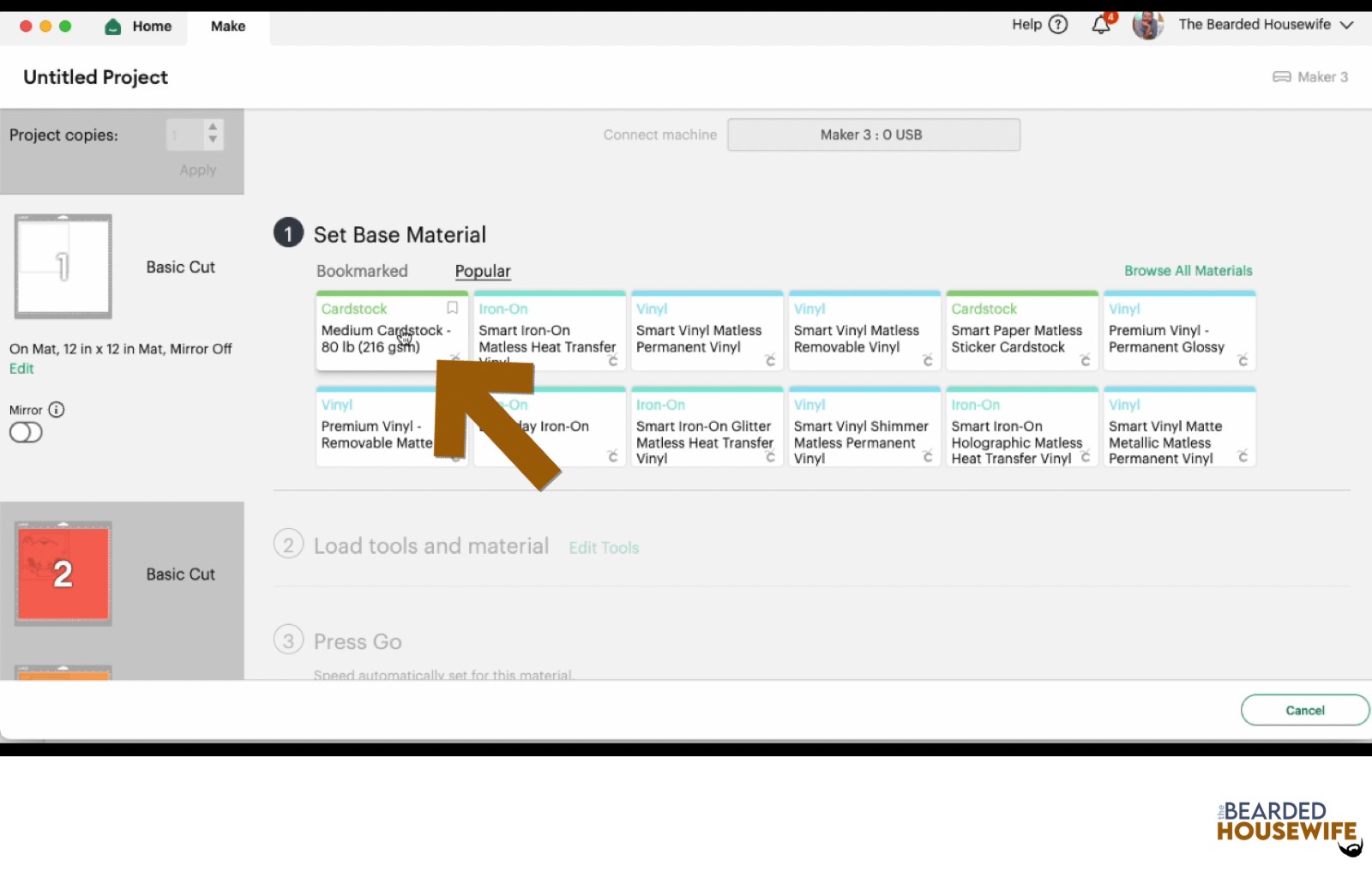1372x872 pixels.
Task: Click Cricut logo on Premium Vinyl Permanent Glossy card
Action: pyautogui.click(x=1243, y=361)
